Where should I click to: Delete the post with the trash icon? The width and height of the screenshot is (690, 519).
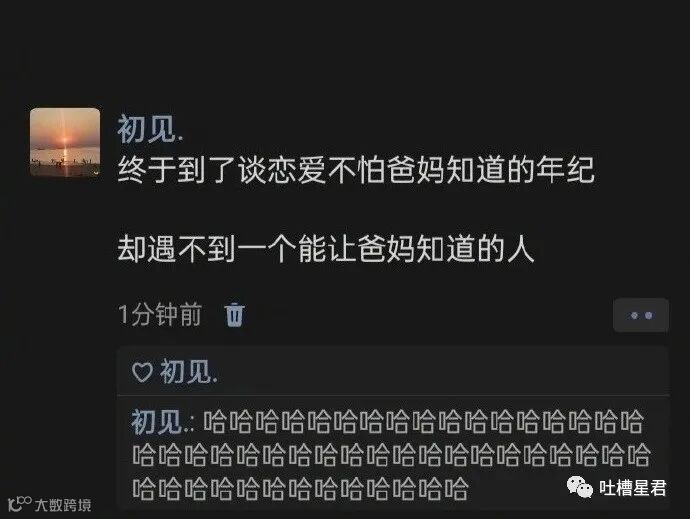click(234, 315)
